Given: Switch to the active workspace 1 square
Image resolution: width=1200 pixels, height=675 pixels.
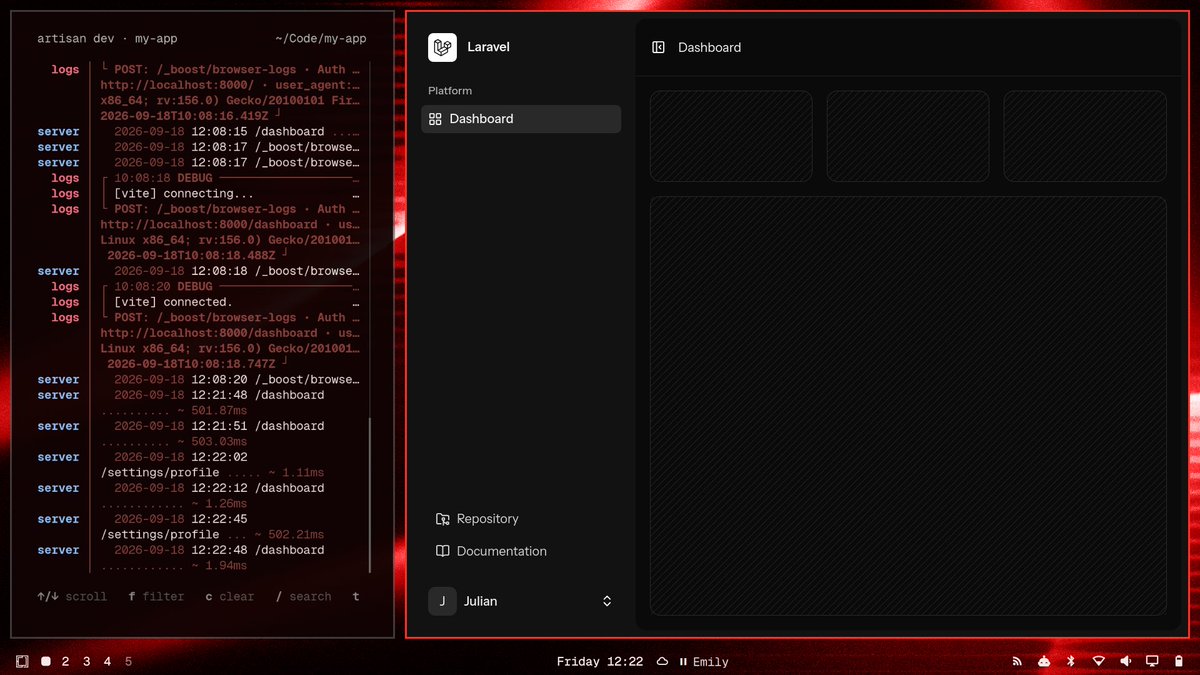Looking at the screenshot, I should pos(46,661).
